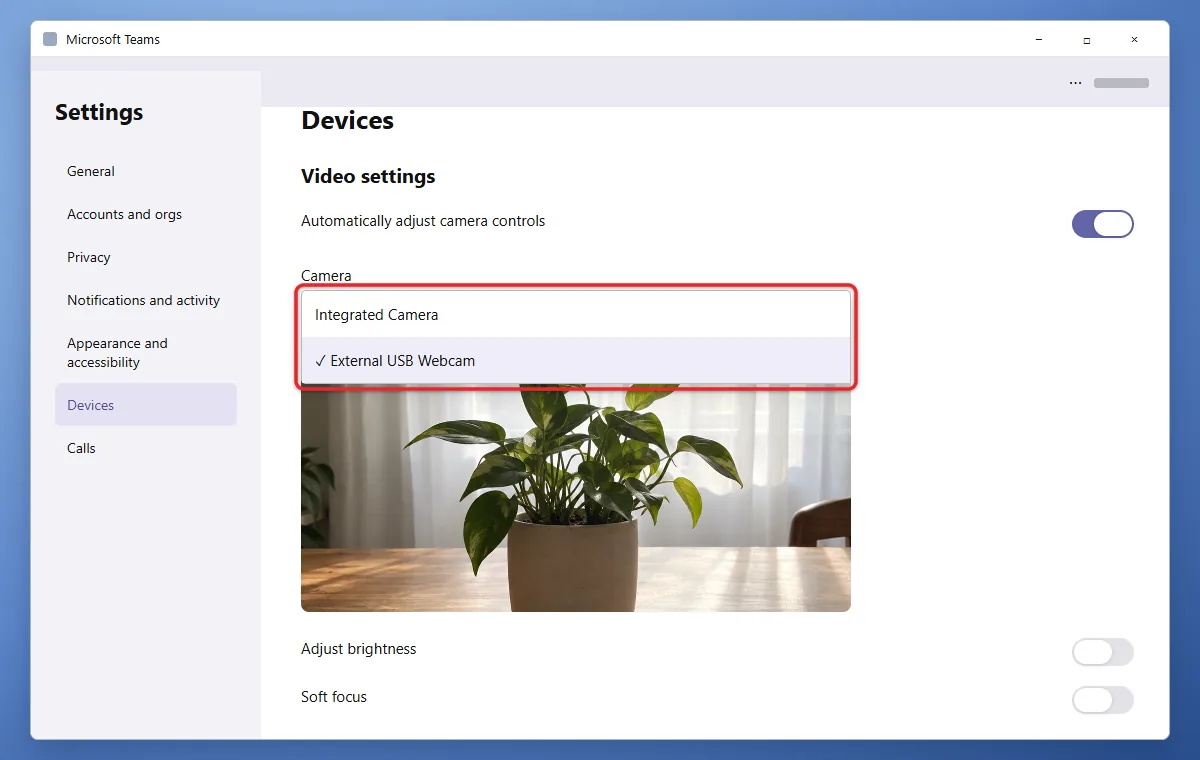
Task: Go to Privacy settings
Action: [146, 257]
